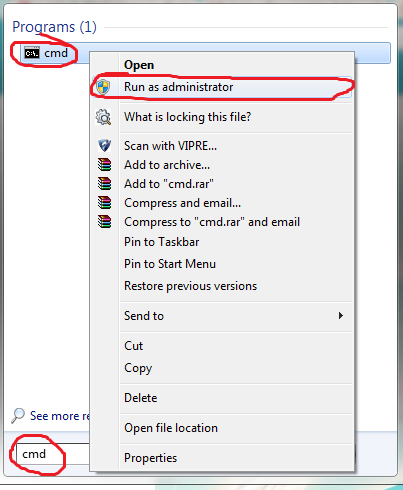The width and height of the screenshot is (403, 490).
Task: Click the VIPRE shield scan icon
Action: 104,146
